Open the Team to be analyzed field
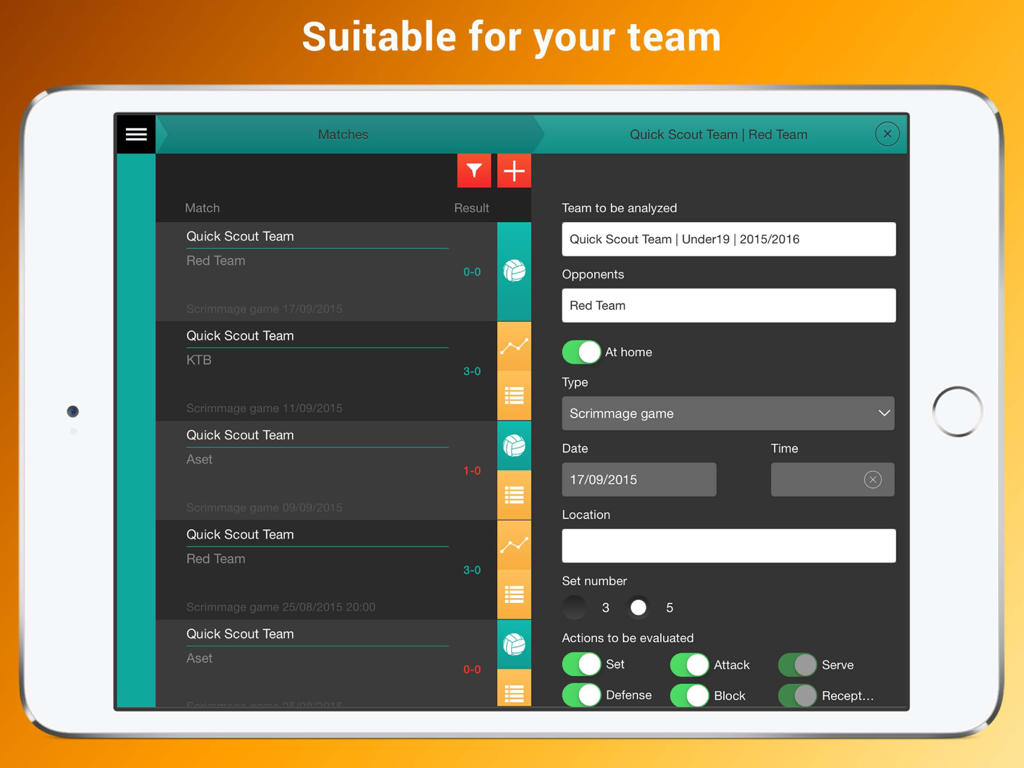Viewport: 1024px width, 768px height. pyautogui.click(x=728, y=239)
